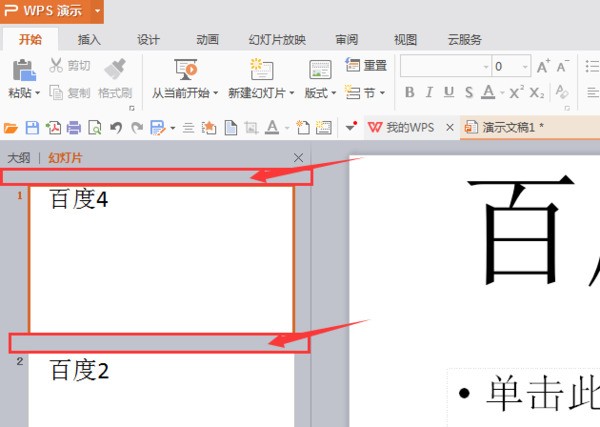
Task: Open the font name combo box
Action: coord(446,66)
